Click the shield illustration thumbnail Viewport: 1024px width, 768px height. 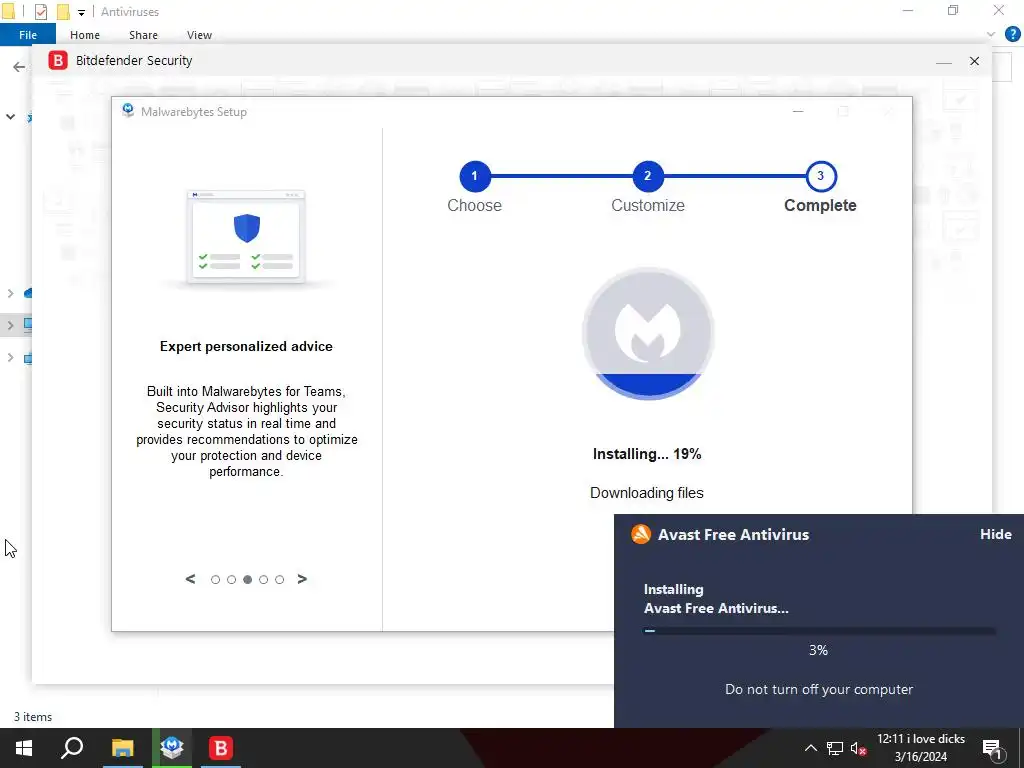click(x=246, y=236)
